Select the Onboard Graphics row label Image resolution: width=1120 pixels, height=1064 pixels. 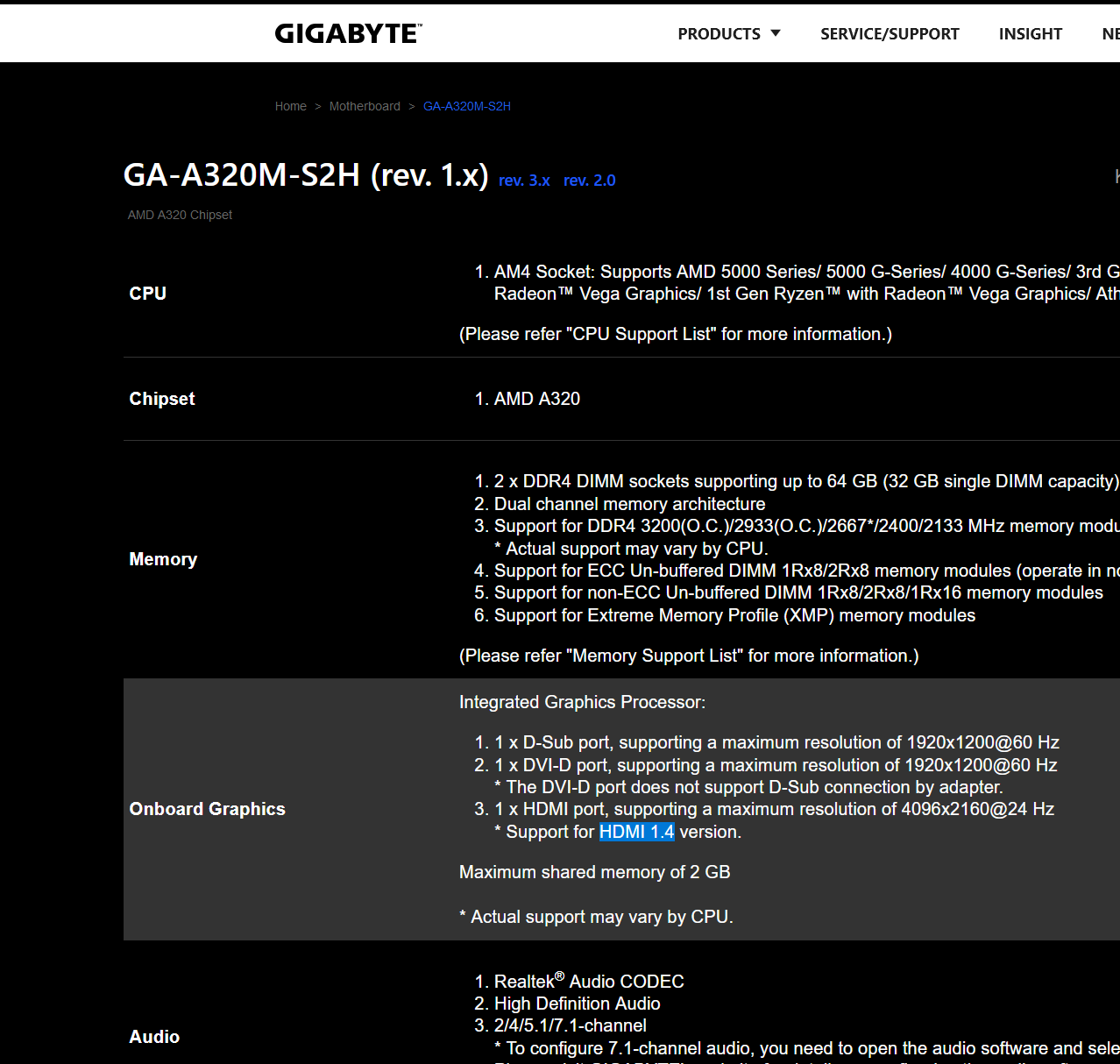point(207,809)
